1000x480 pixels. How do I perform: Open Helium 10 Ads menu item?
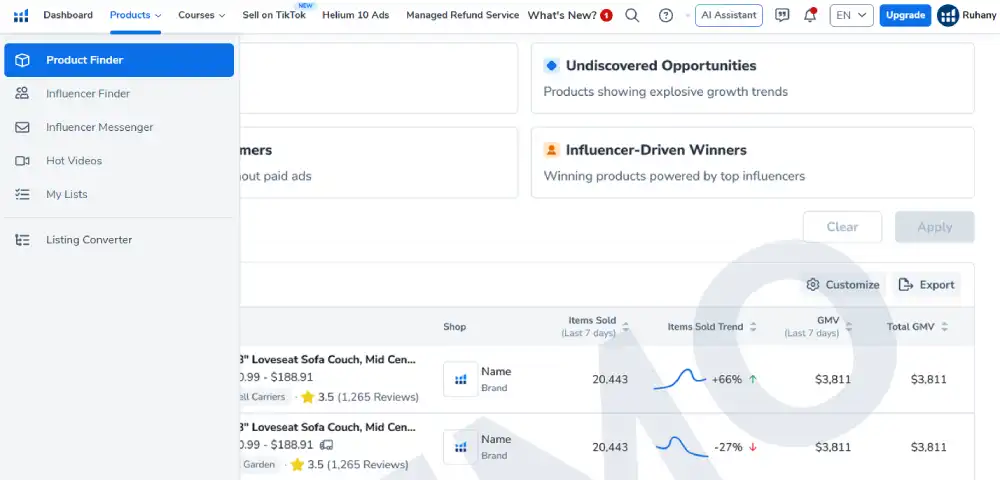[356, 15]
